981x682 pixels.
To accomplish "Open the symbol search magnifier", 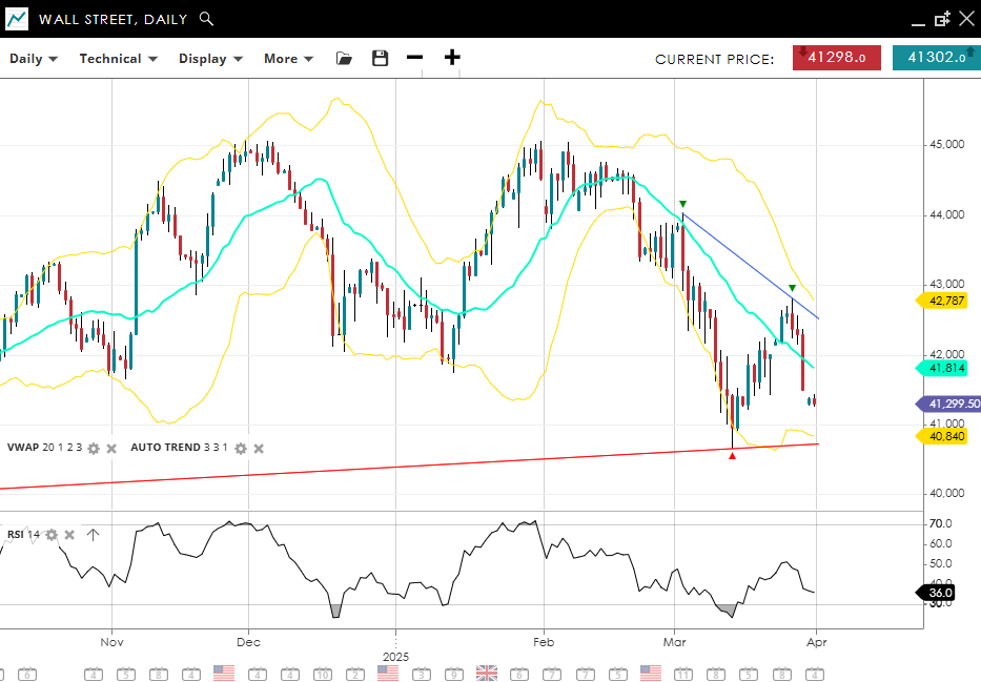I will [x=206, y=18].
